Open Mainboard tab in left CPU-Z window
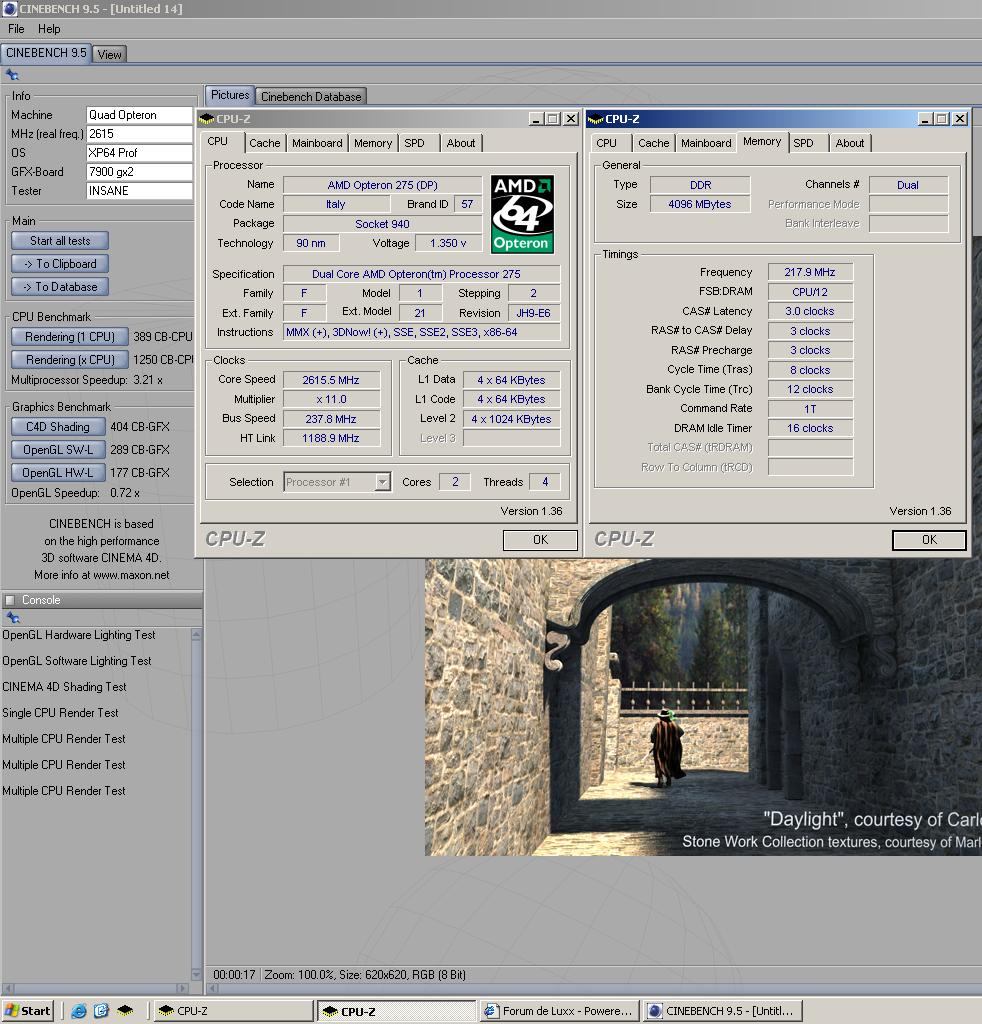This screenshot has height=1024, width=982. pyautogui.click(x=317, y=143)
